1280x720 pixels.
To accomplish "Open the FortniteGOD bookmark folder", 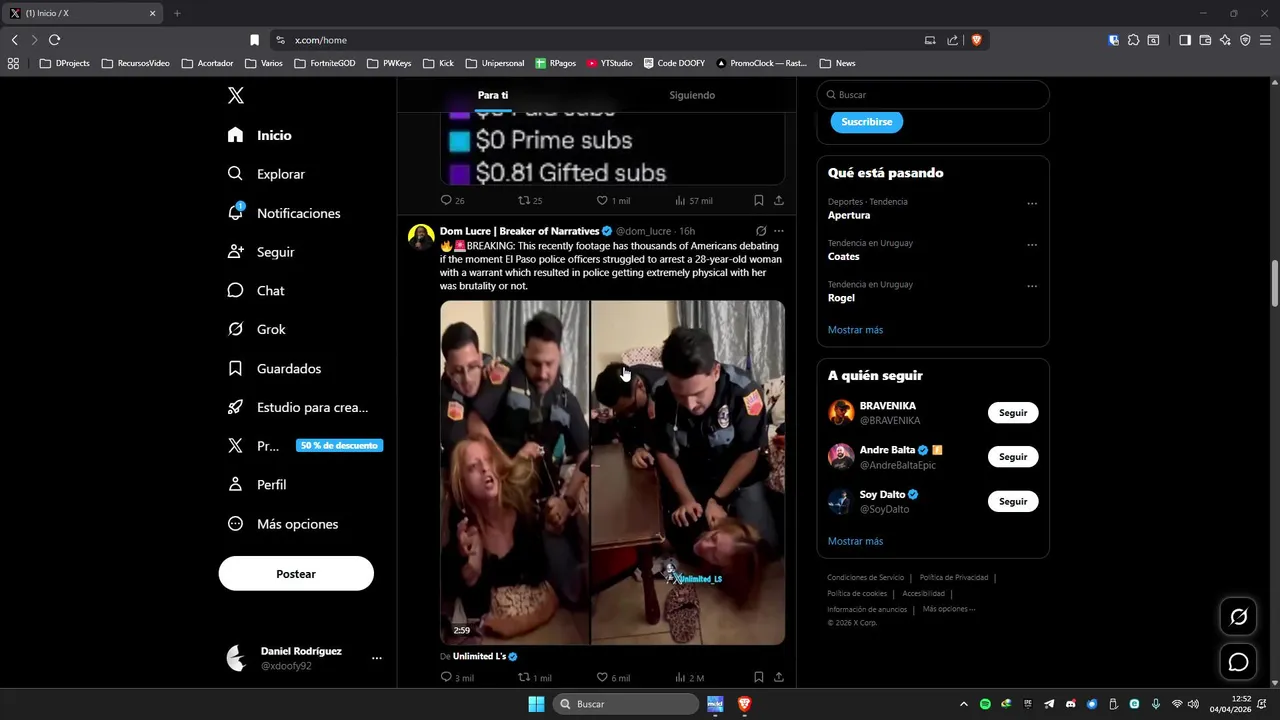I will [x=325, y=63].
